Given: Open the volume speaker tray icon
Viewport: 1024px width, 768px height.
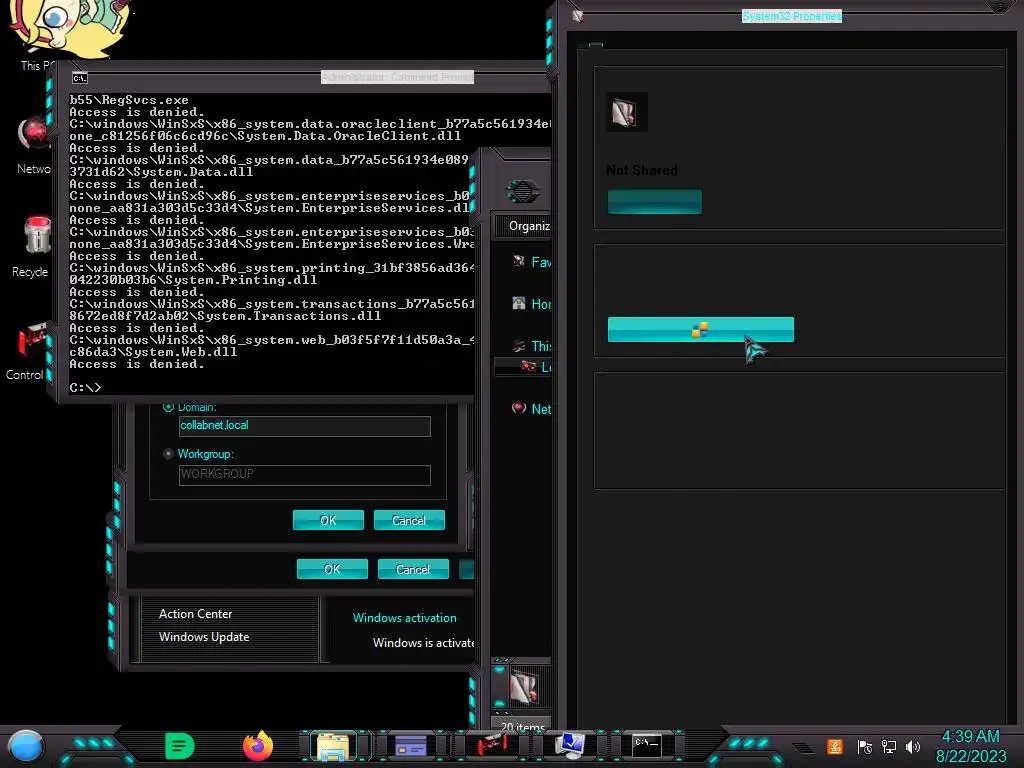Looking at the screenshot, I should click(x=913, y=746).
